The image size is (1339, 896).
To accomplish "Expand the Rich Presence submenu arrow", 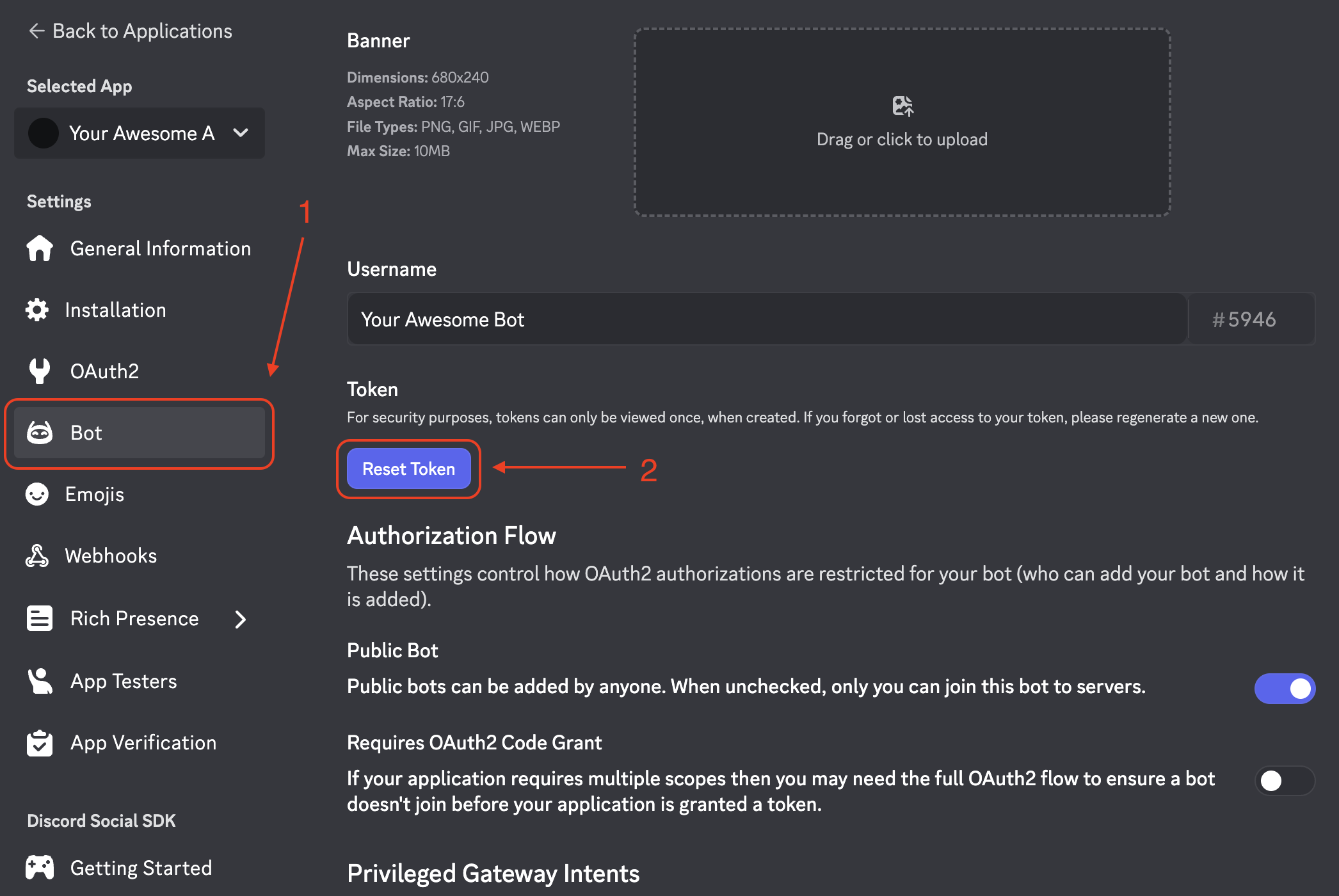I will click(x=241, y=619).
